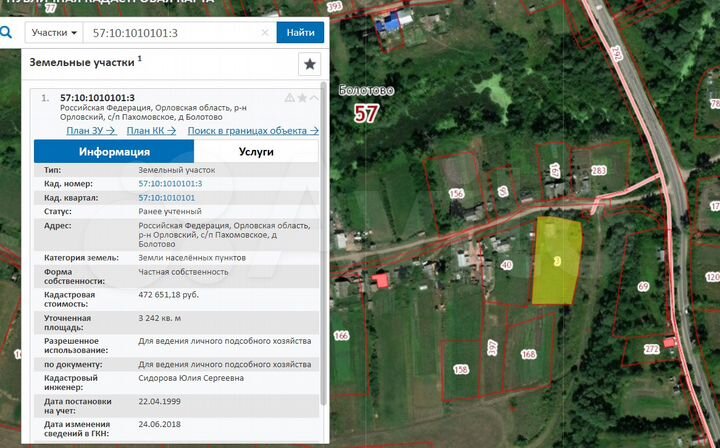Switch to the Услуги tab
Image resolution: width=720 pixels, height=448 pixels.
click(256, 152)
